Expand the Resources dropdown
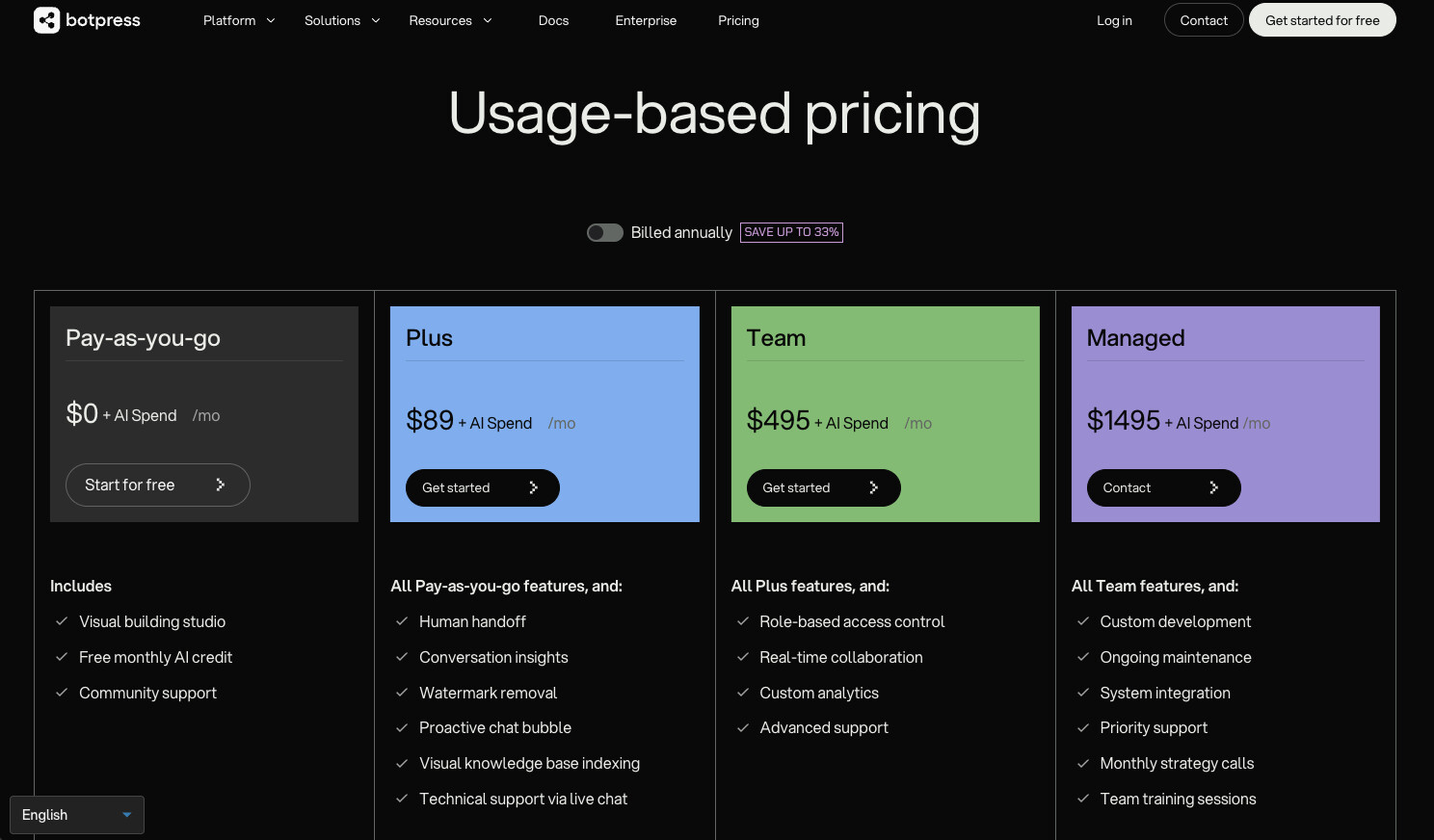 pyautogui.click(x=449, y=20)
